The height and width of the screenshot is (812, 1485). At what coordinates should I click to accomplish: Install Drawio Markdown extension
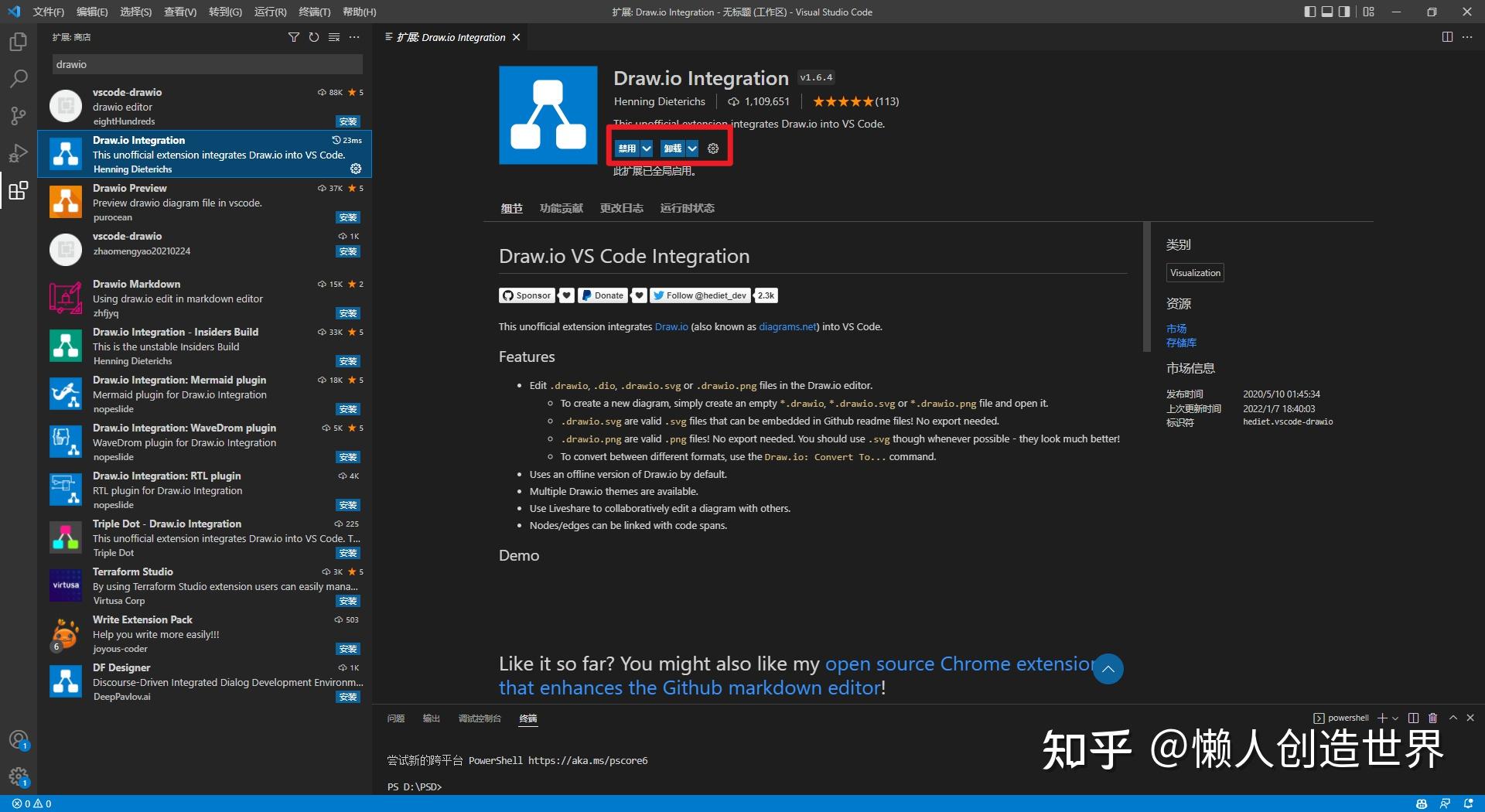(348, 313)
